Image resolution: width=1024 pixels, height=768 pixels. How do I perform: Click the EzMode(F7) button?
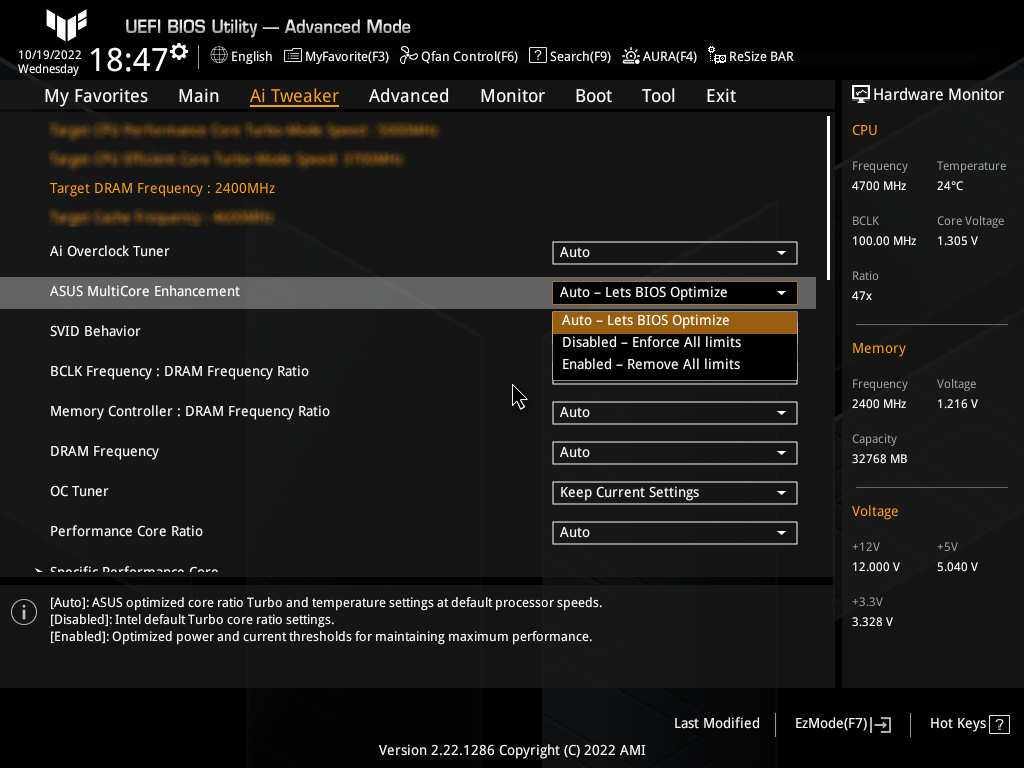coord(841,723)
